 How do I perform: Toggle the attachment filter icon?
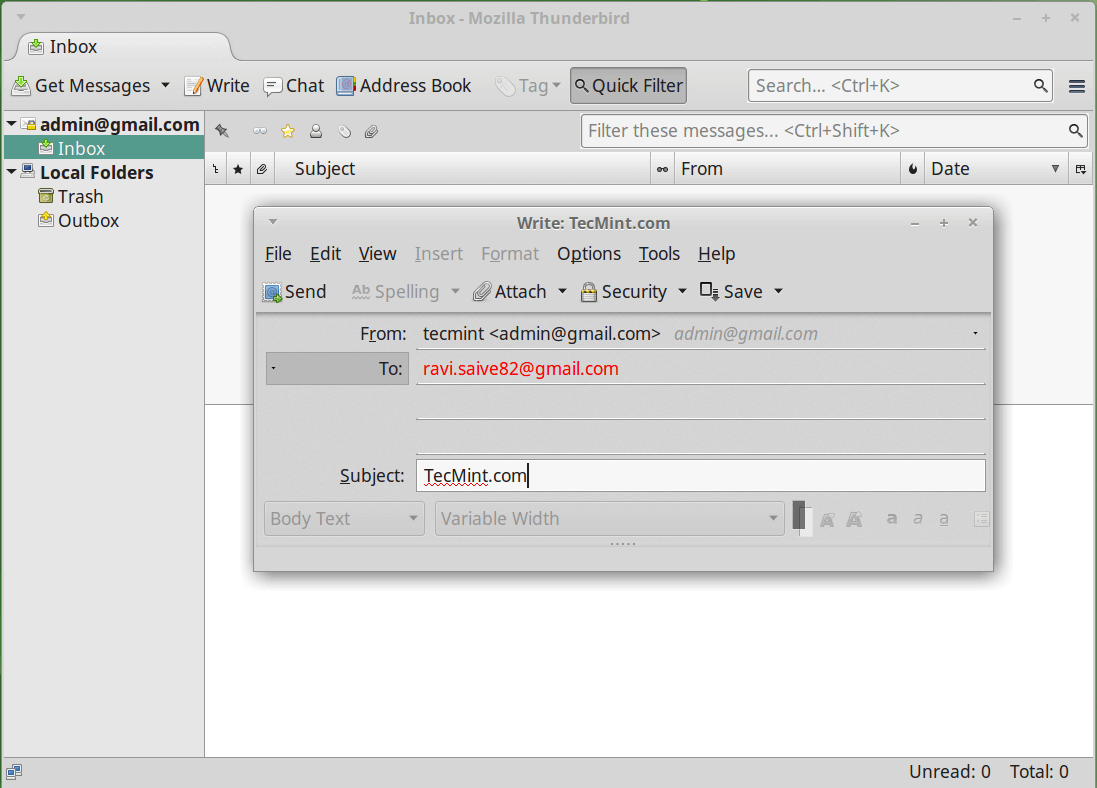371,131
